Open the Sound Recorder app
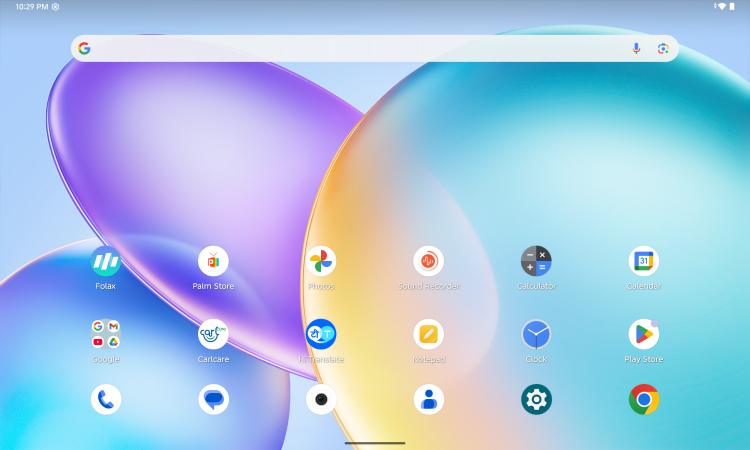The width and height of the screenshot is (750, 450). (429, 261)
